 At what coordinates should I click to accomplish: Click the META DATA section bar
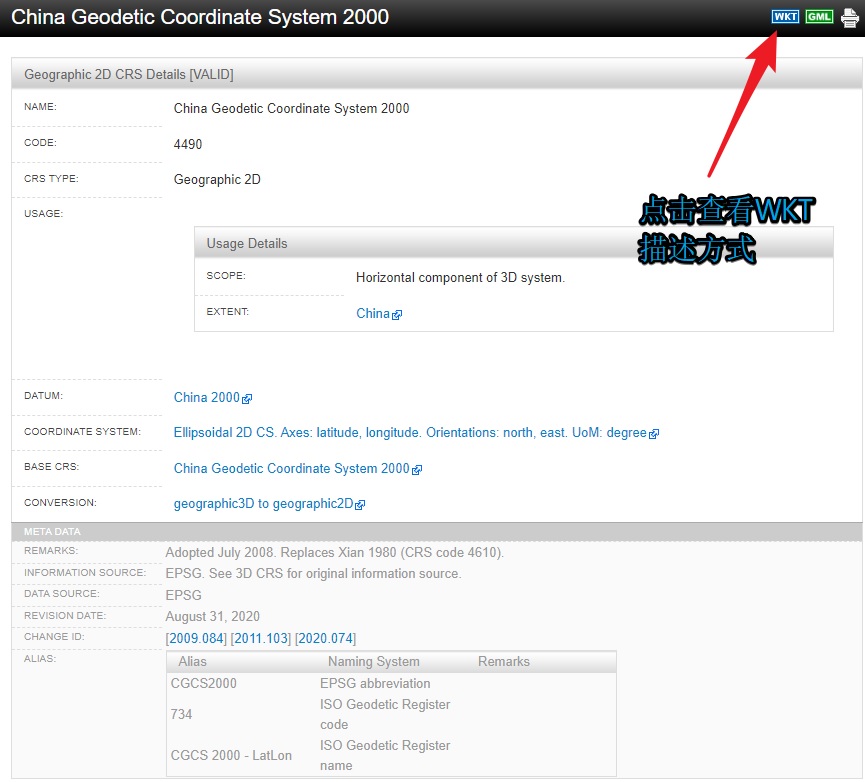point(436,532)
